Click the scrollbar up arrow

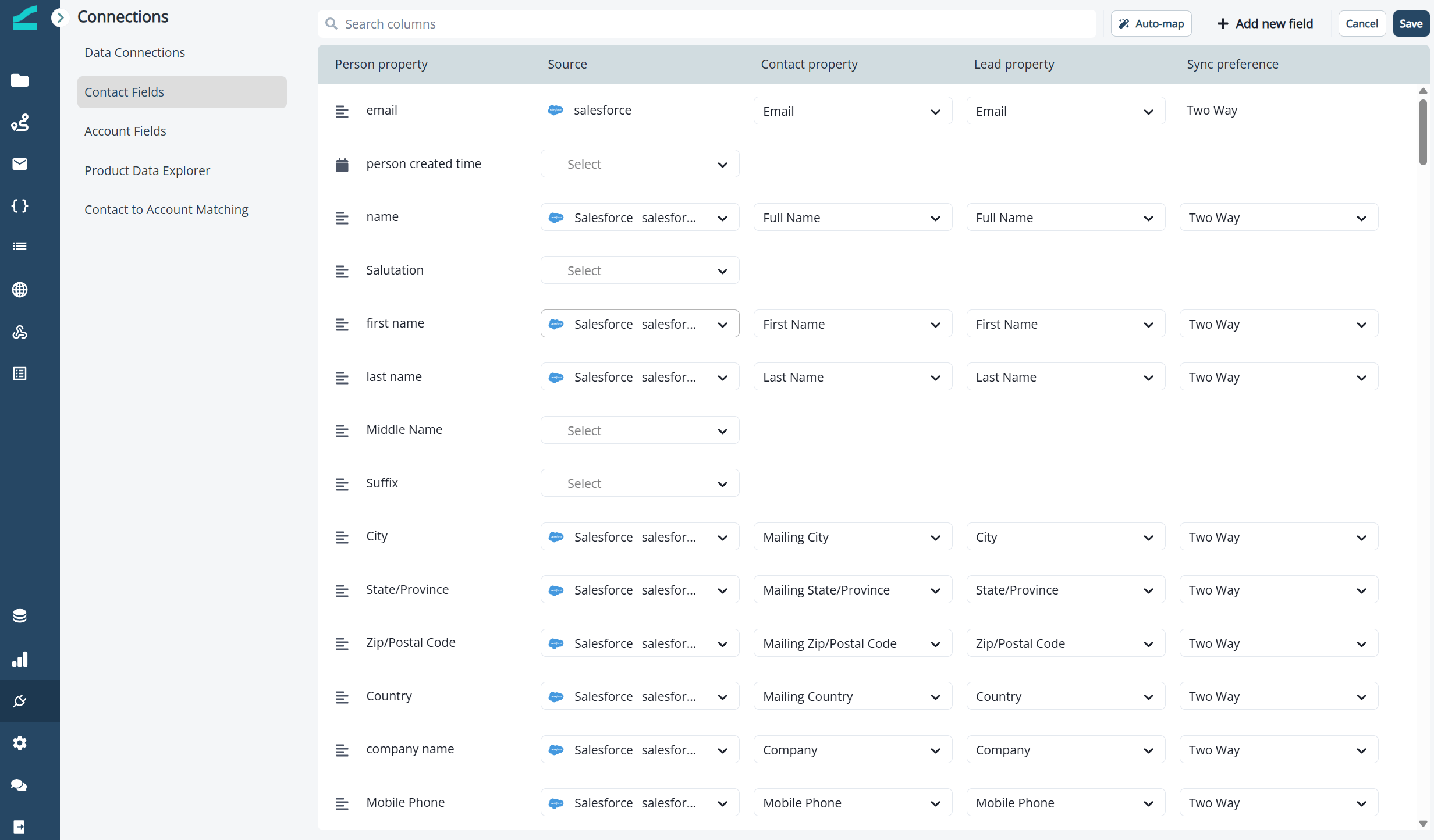(1423, 91)
